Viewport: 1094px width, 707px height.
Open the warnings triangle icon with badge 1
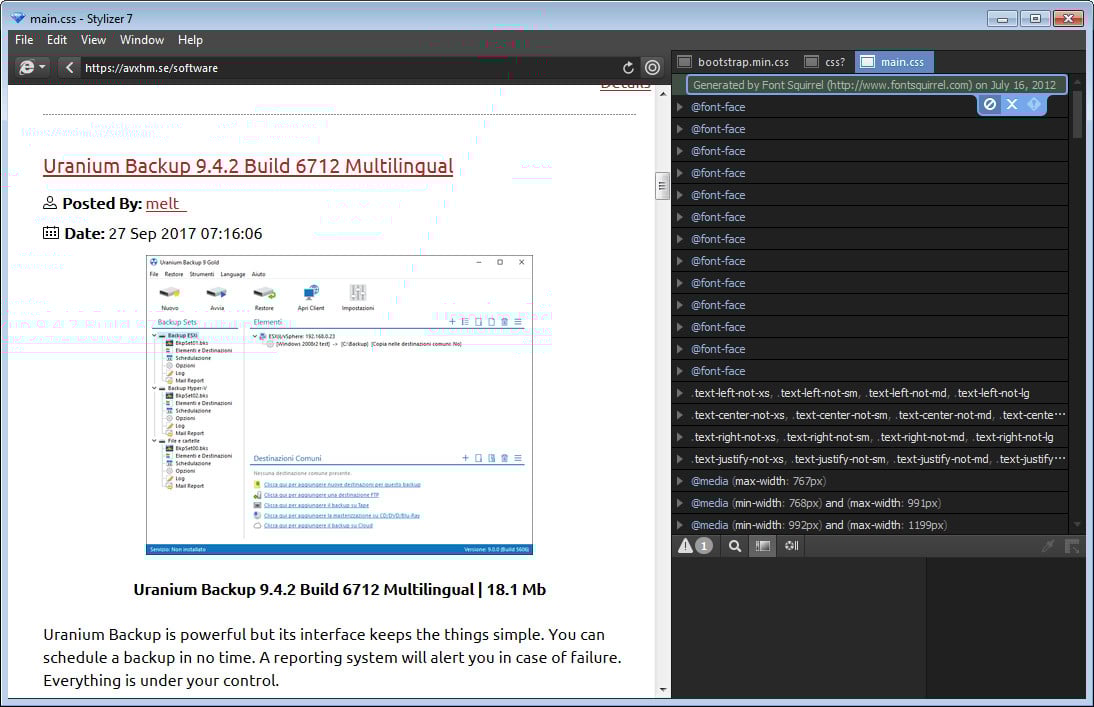coord(695,546)
